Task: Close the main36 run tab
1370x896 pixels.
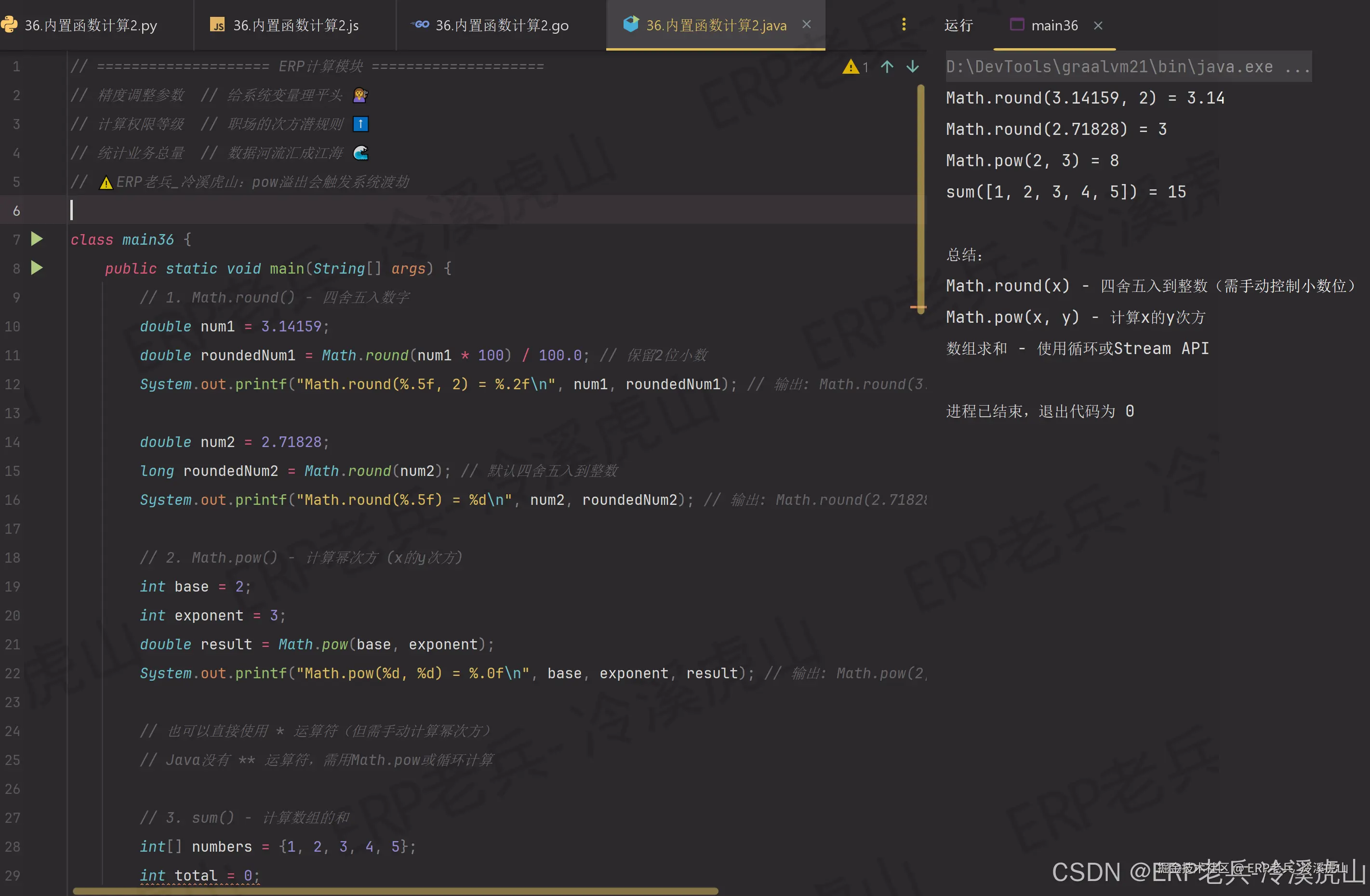Action: pyautogui.click(x=1098, y=26)
